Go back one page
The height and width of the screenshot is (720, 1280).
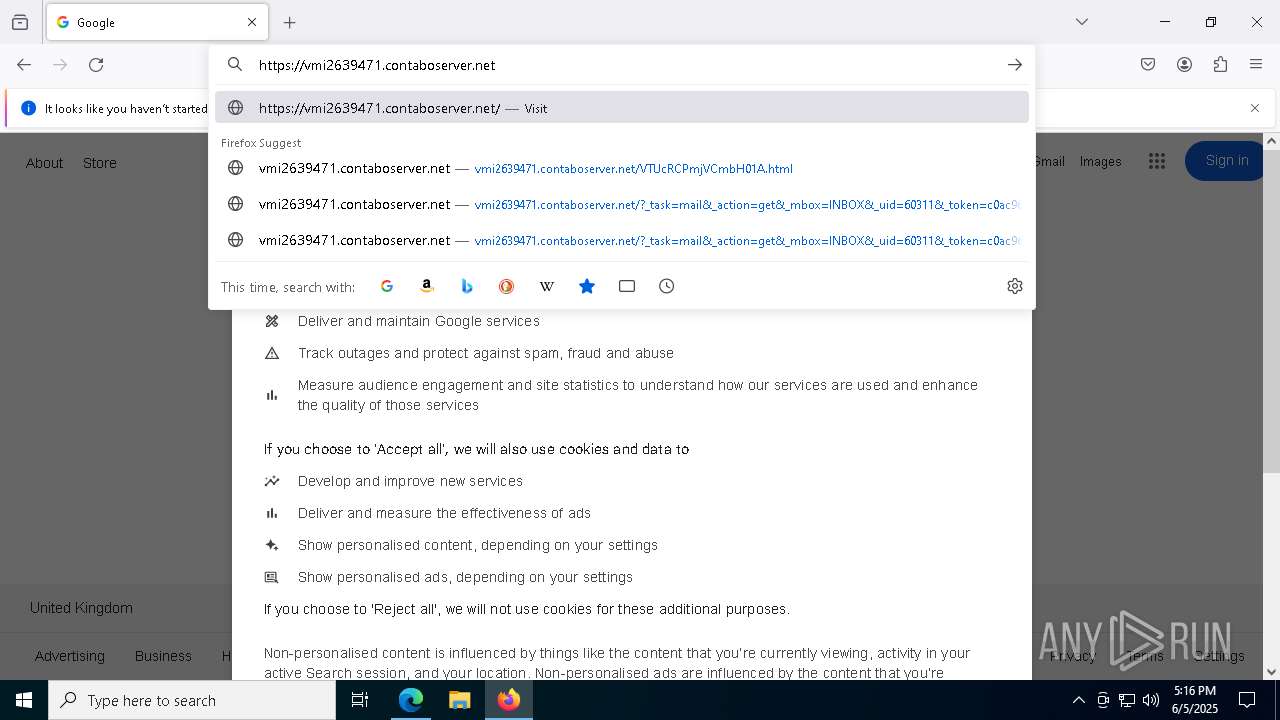click(x=24, y=65)
